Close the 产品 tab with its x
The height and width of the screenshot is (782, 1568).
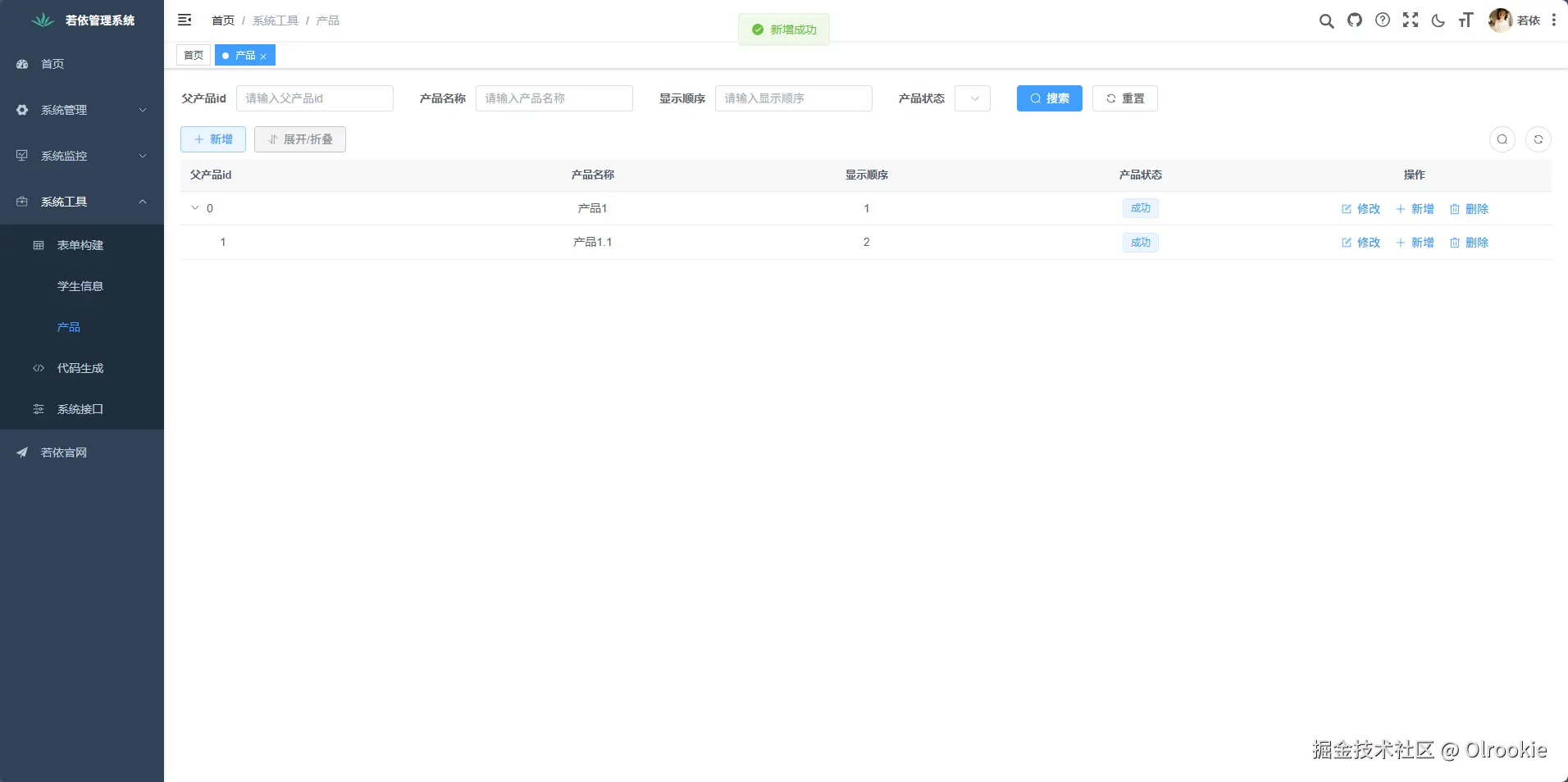263,56
